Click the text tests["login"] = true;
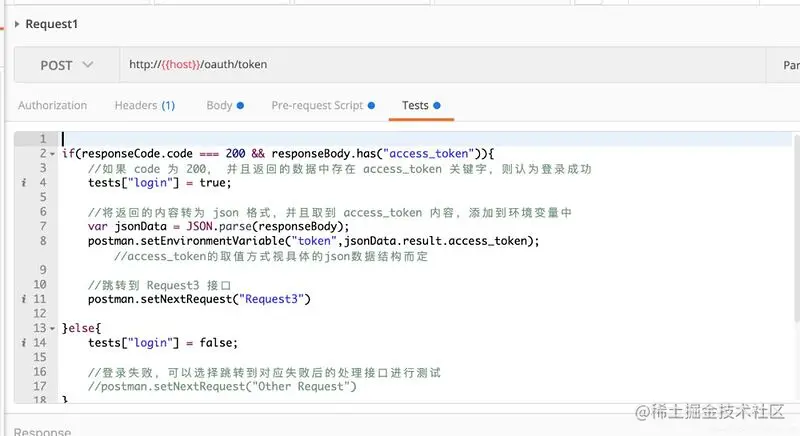Image resolution: width=800 pixels, height=436 pixels. (x=160, y=183)
